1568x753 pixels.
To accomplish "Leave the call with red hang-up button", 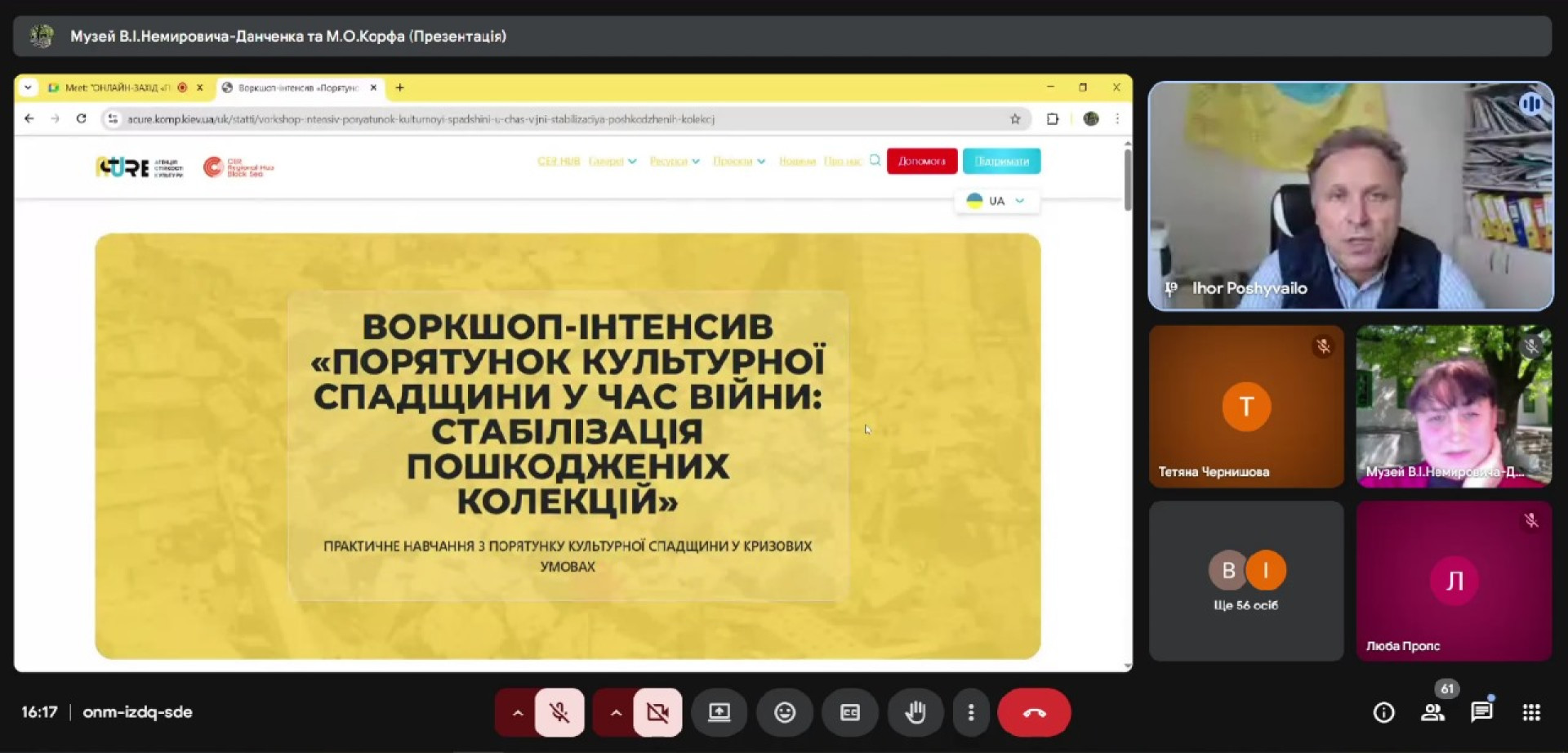I will tap(1034, 713).
